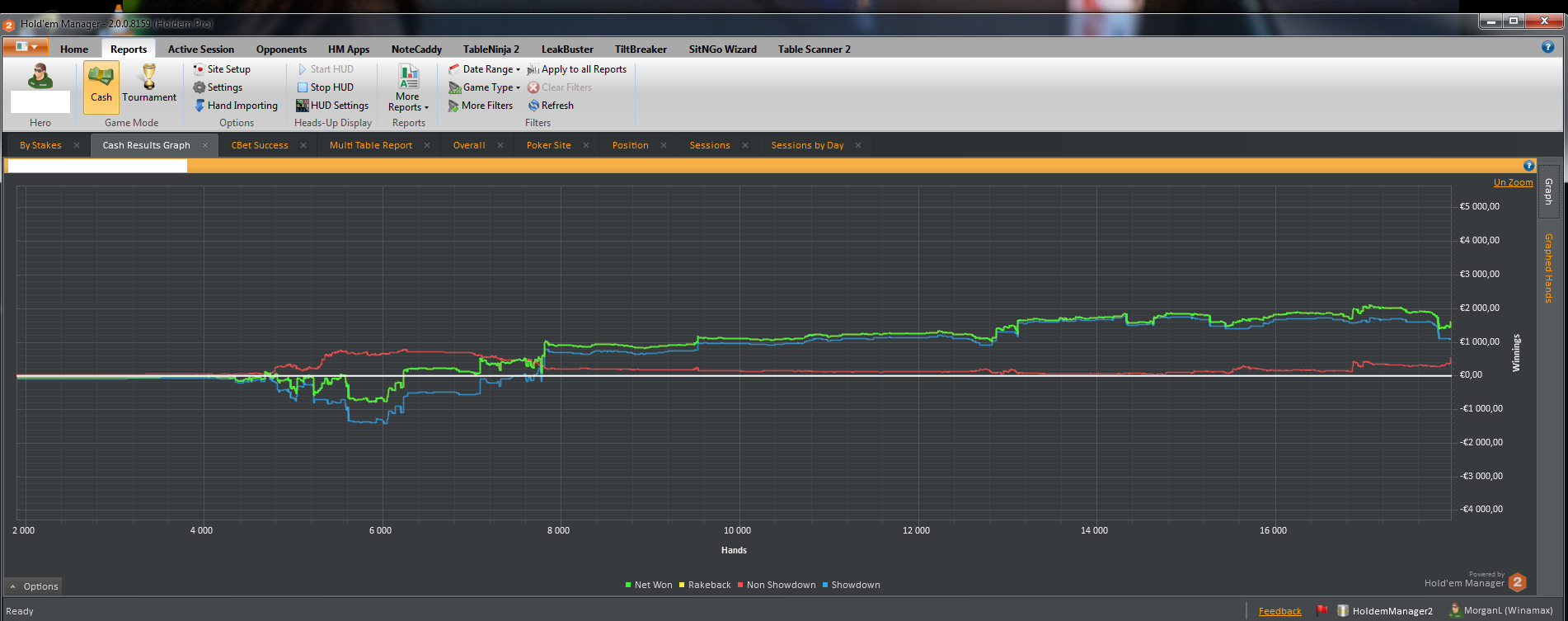This screenshot has width=1568, height=621.
Task: Select the Tournament trophy icon
Action: 149,77
